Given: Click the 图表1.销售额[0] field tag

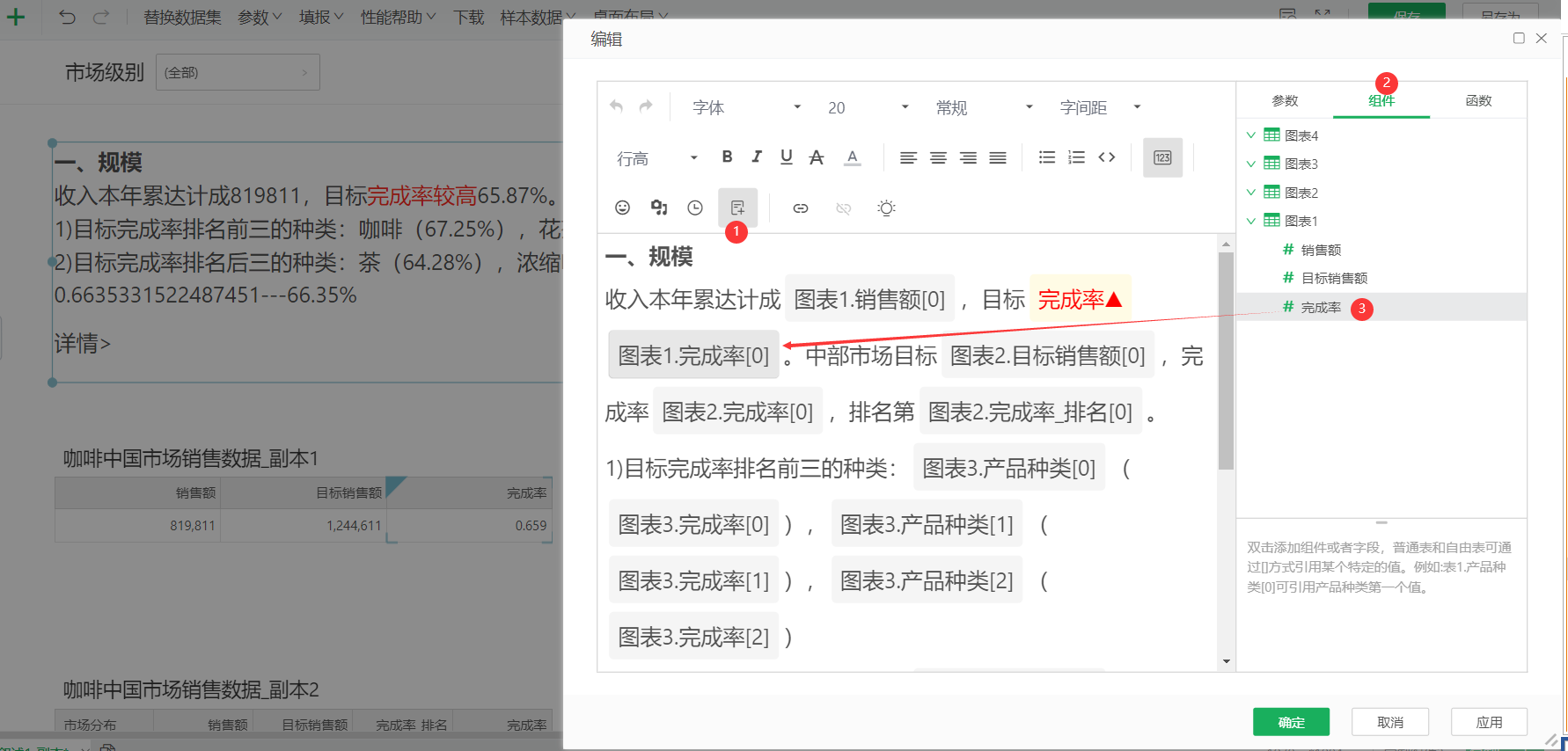Looking at the screenshot, I should coord(869,299).
